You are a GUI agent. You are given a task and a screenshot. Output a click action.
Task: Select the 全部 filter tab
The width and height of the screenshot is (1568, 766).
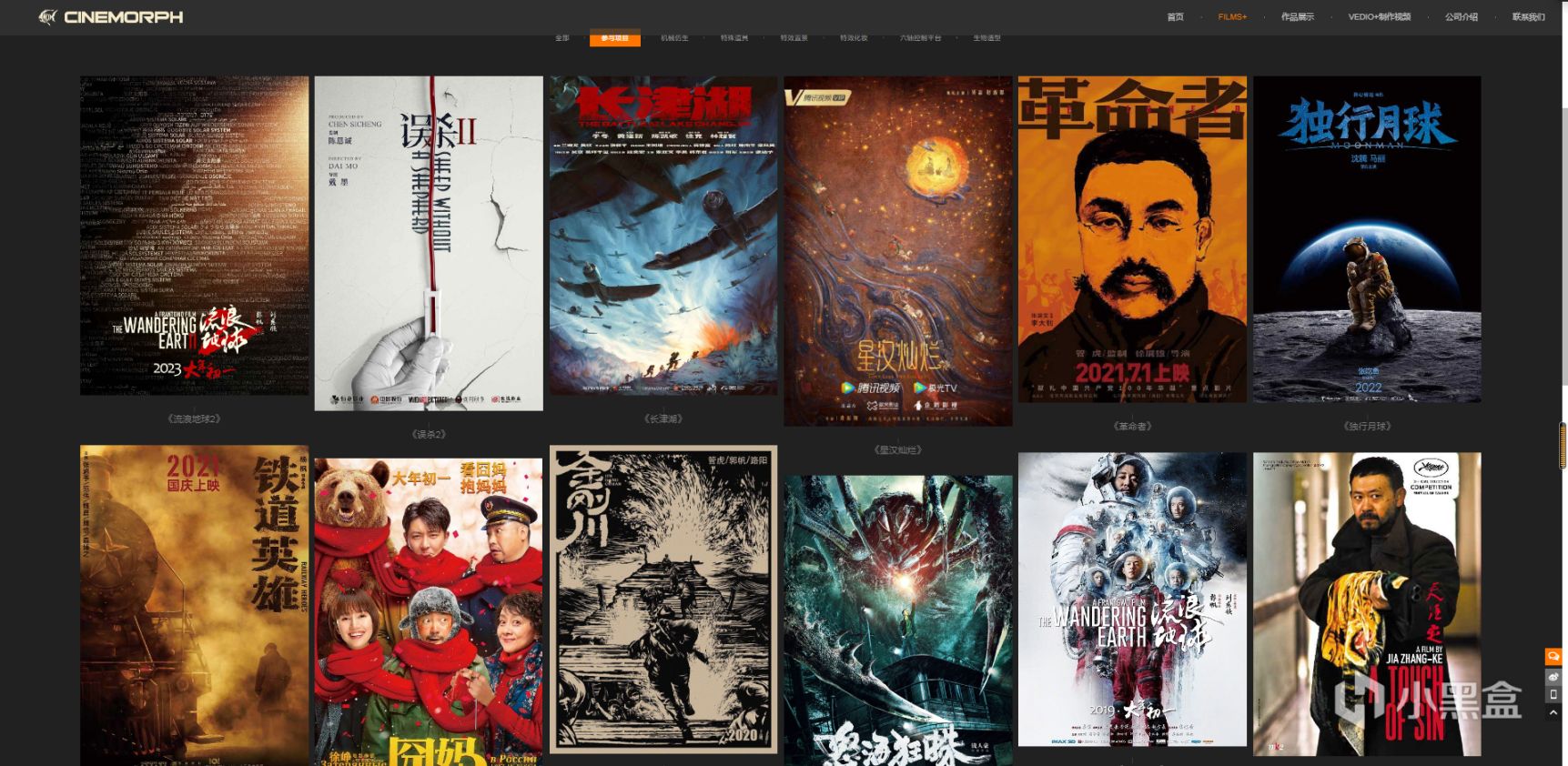561,38
